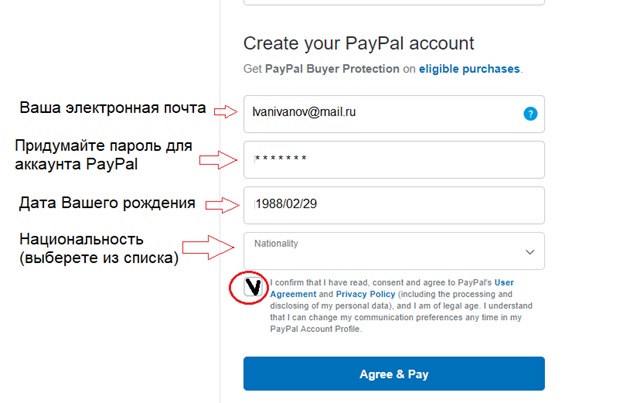Image resolution: width=623 pixels, height=403 pixels.
Task: Click the blue help question mark icon
Action: pos(530,114)
